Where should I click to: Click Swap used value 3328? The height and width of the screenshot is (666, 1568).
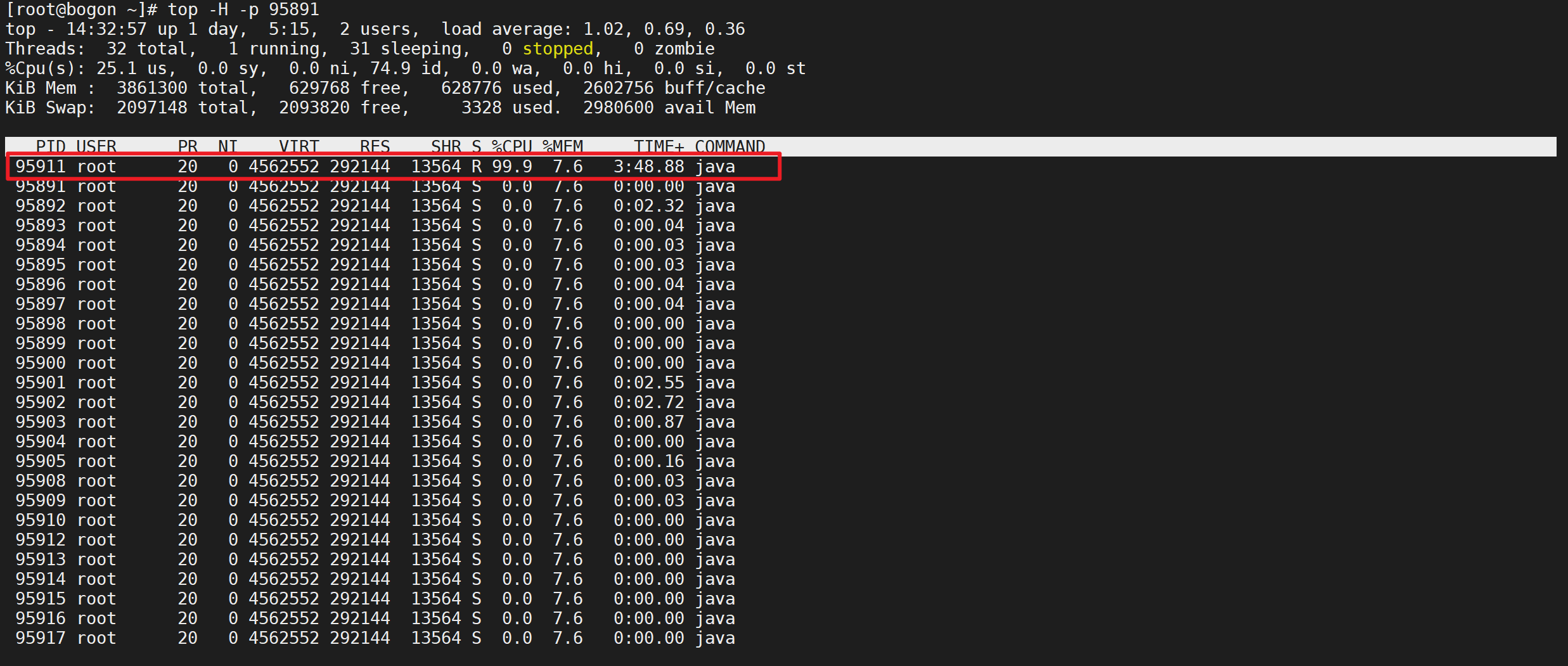pyautogui.click(x=482, y=108)
